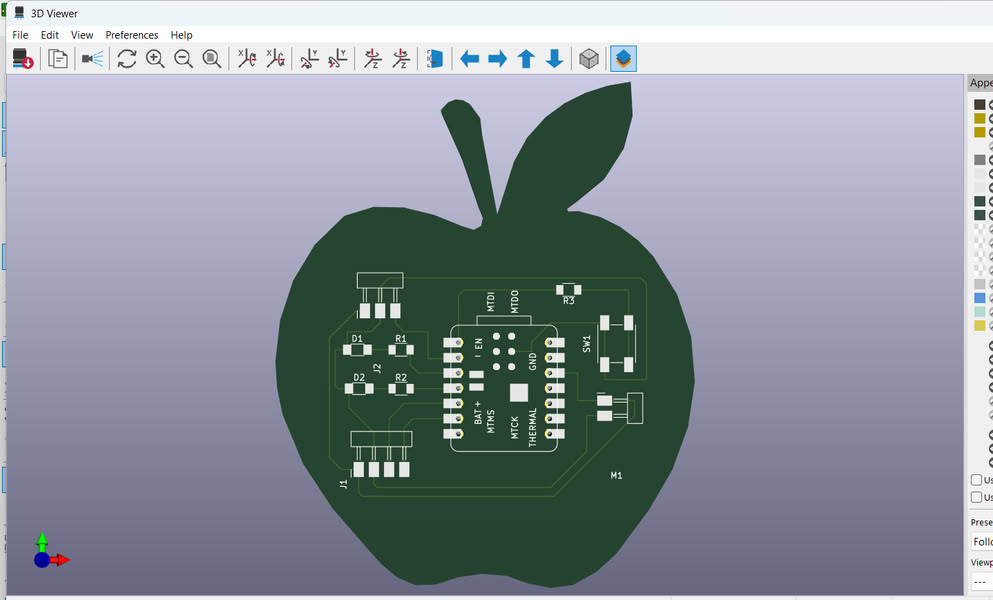Viewport: 993px width, 600px height.
Task: Click the SW1 label on the board
Action: 586,344
